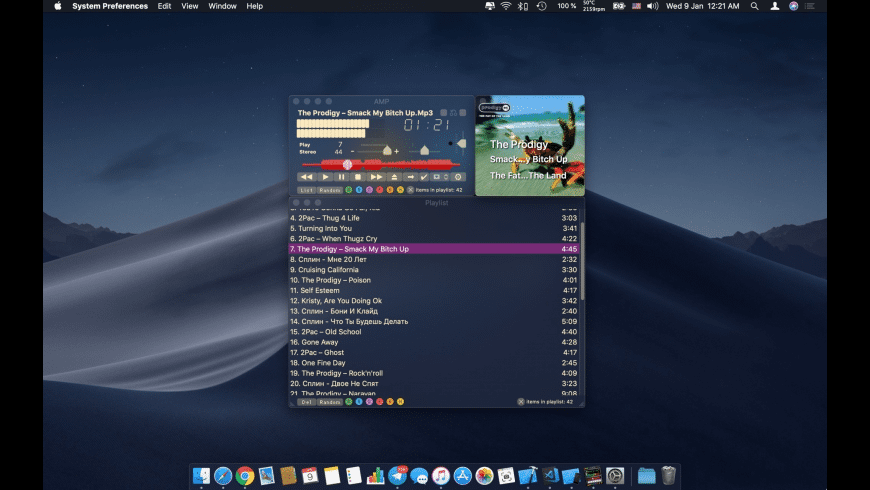Image resolution: width=870 pixels, height=490 pixels.
Task: Click the checkmark button in player controls
Action: [423, 177]
